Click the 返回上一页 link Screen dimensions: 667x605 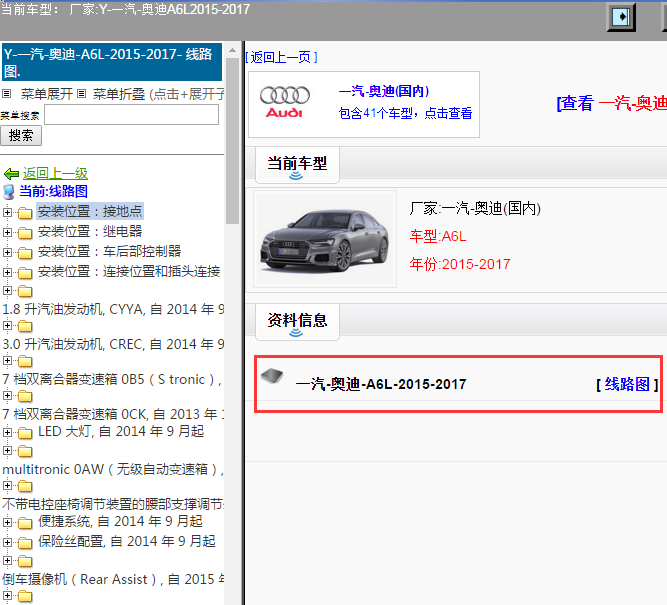pos(281,57)
